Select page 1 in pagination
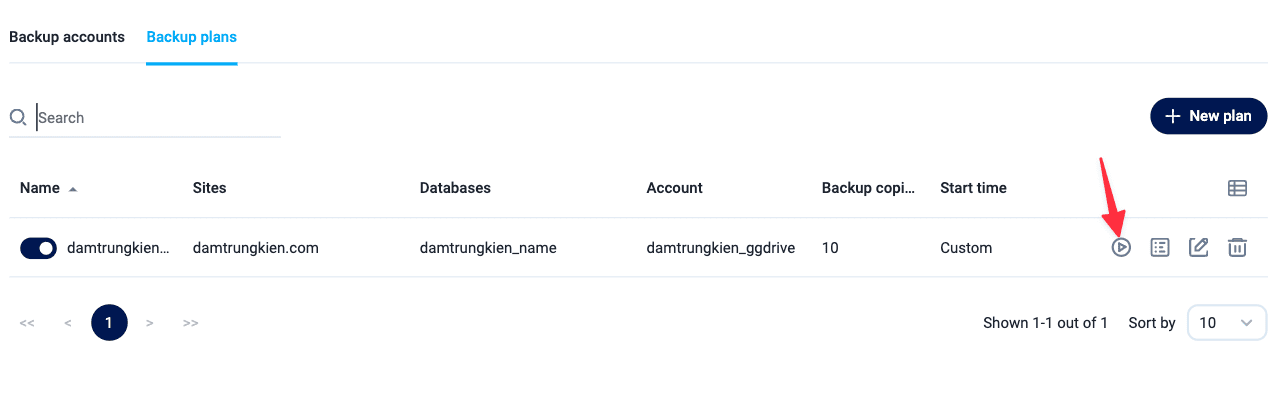The image size is (1281, 405). pyautogui.click(x=109, y=323)
